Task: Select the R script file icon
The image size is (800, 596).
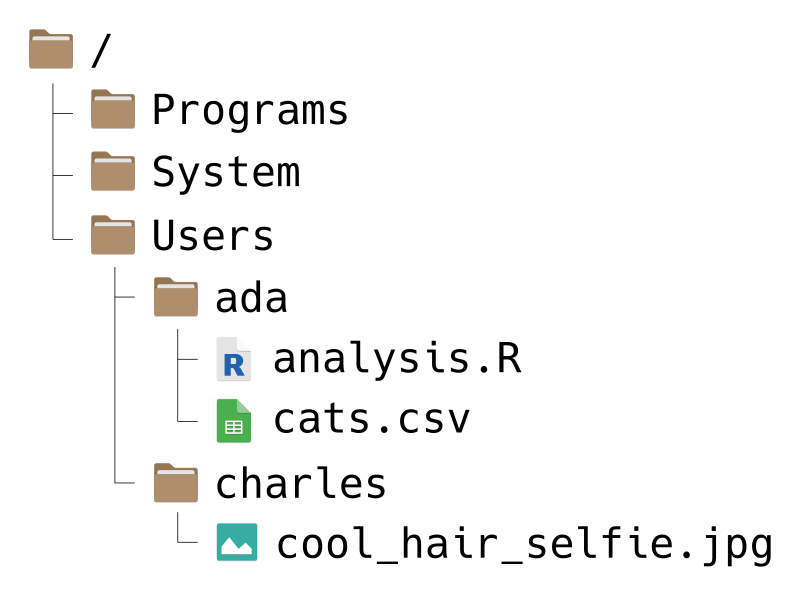Action: (x=234, y=360)
